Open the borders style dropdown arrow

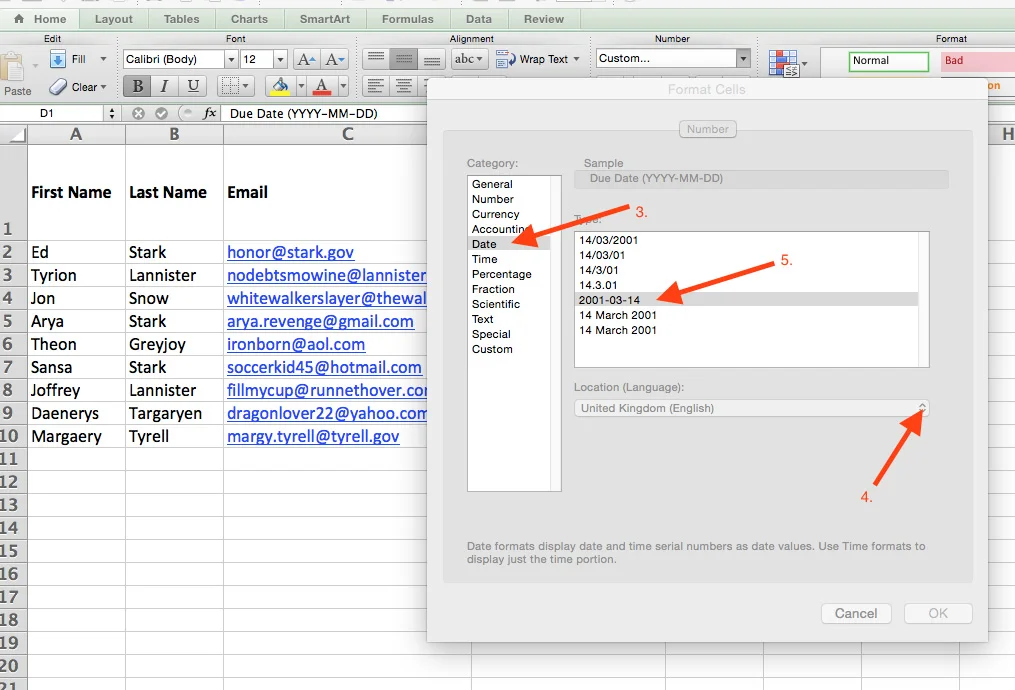coord(246,86)
